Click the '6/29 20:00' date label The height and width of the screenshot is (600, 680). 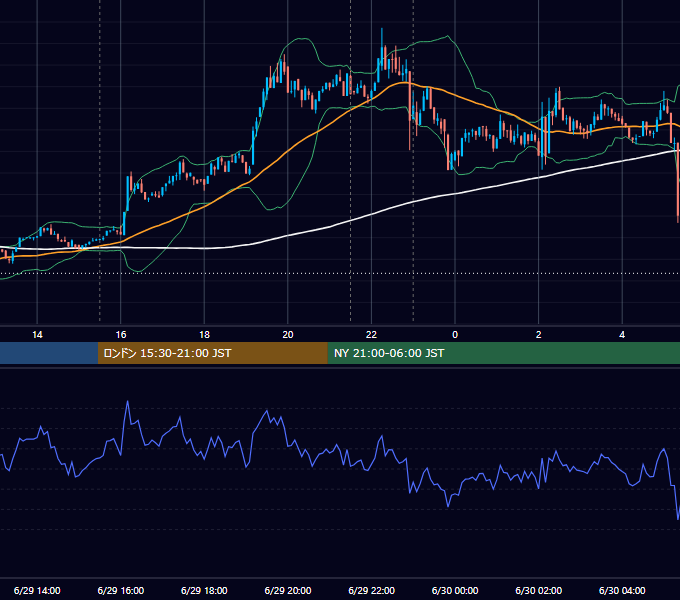(x=288, y=590)
